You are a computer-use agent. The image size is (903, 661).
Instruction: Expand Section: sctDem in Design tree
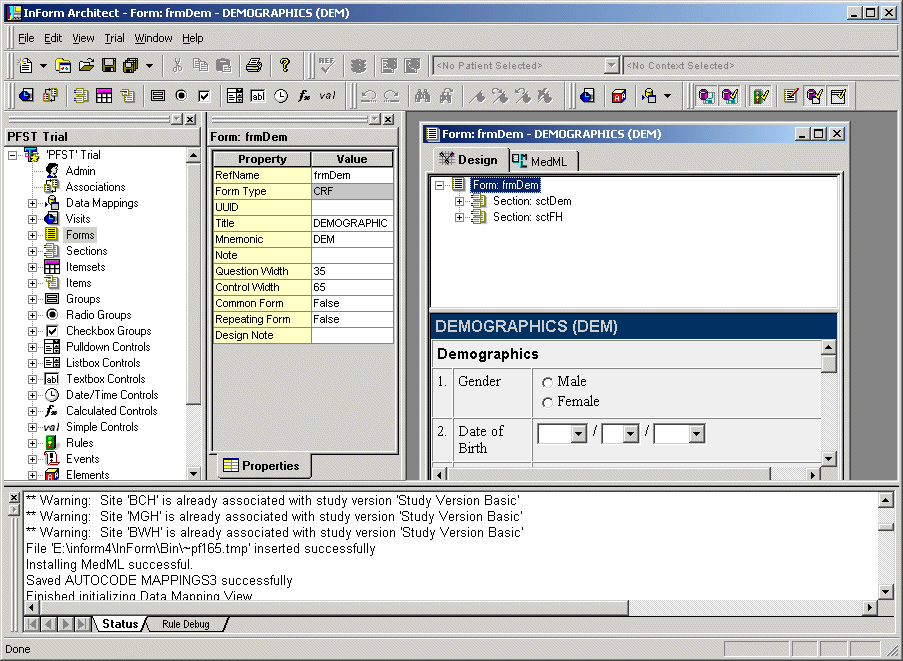coord(459,201)
